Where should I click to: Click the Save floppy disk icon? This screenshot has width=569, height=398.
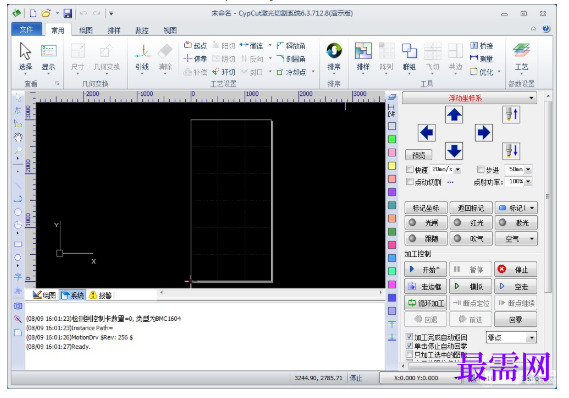pos(67,14)
